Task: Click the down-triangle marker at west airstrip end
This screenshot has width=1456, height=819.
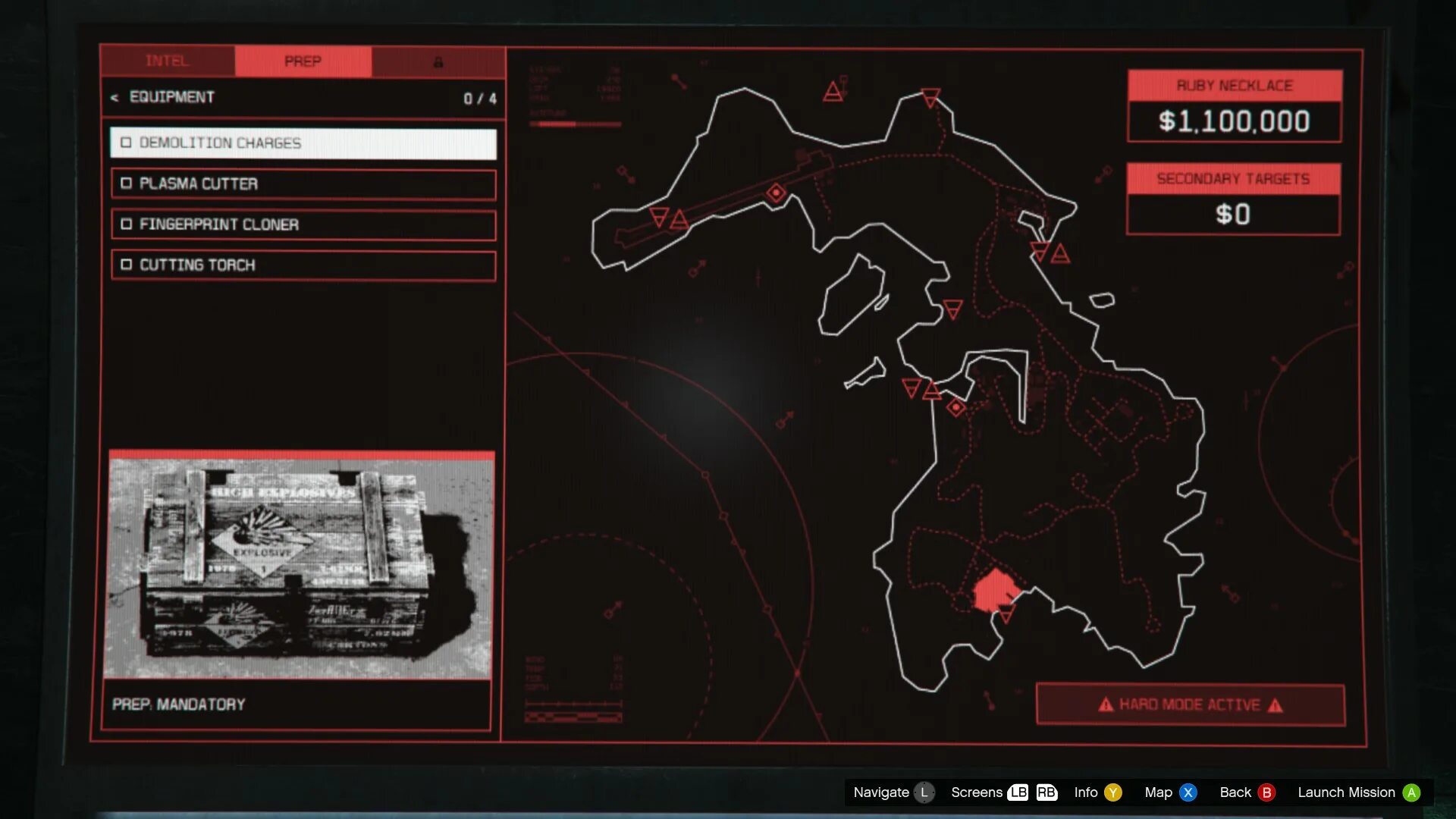Action: coord(659,218)
